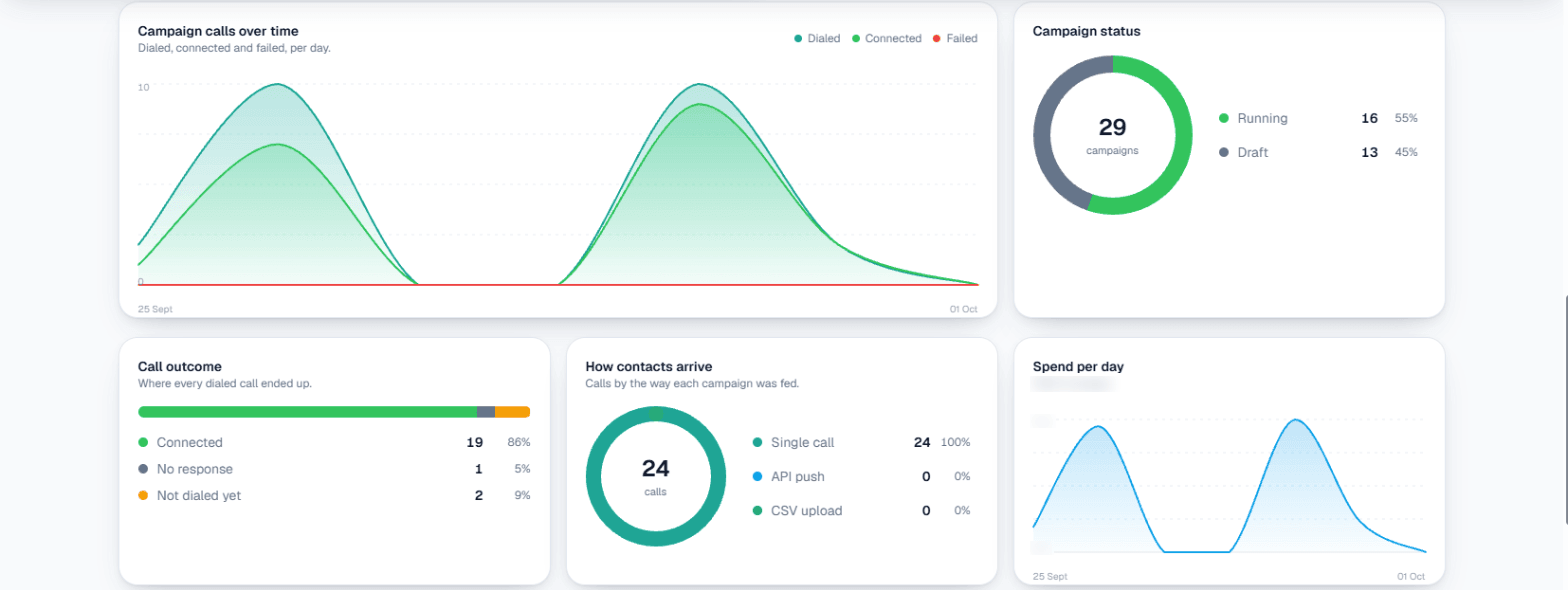
Task: Click 100% value beside Single call
Action: (x=955, y=442)
